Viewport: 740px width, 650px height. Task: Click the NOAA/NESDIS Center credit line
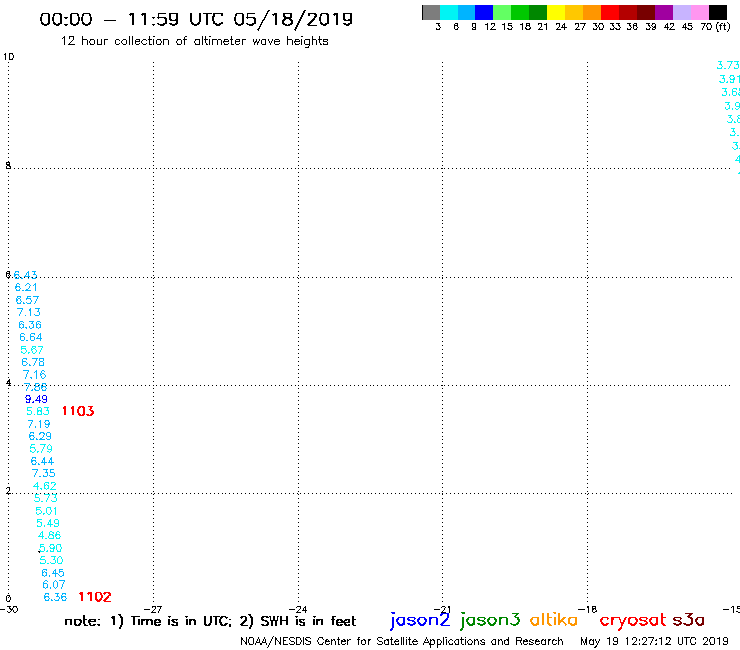tap(402, 642)
